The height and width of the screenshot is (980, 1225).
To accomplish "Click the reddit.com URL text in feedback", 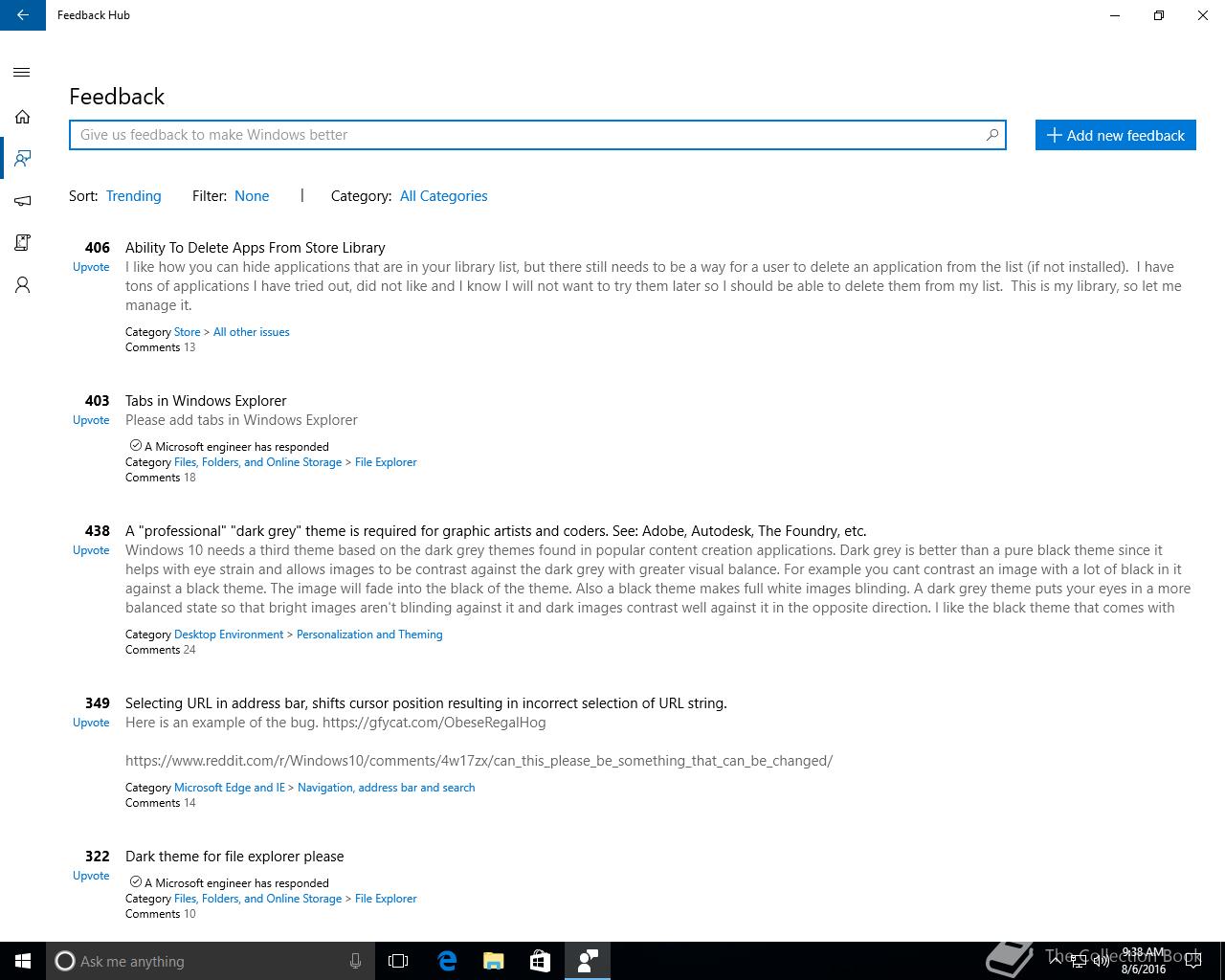I will point(479,761).
